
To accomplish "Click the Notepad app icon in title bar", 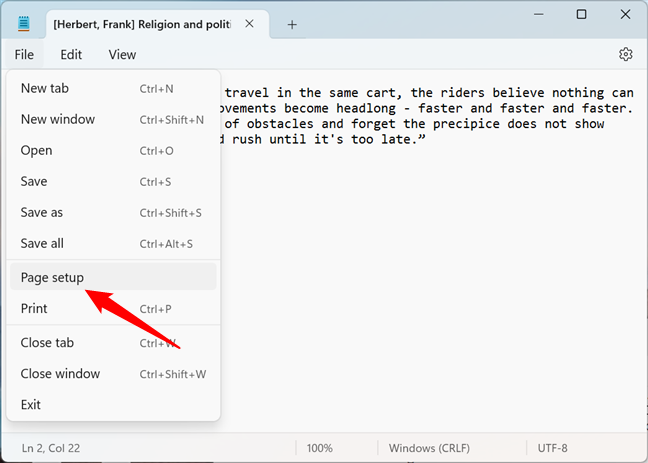I will 24,24.
